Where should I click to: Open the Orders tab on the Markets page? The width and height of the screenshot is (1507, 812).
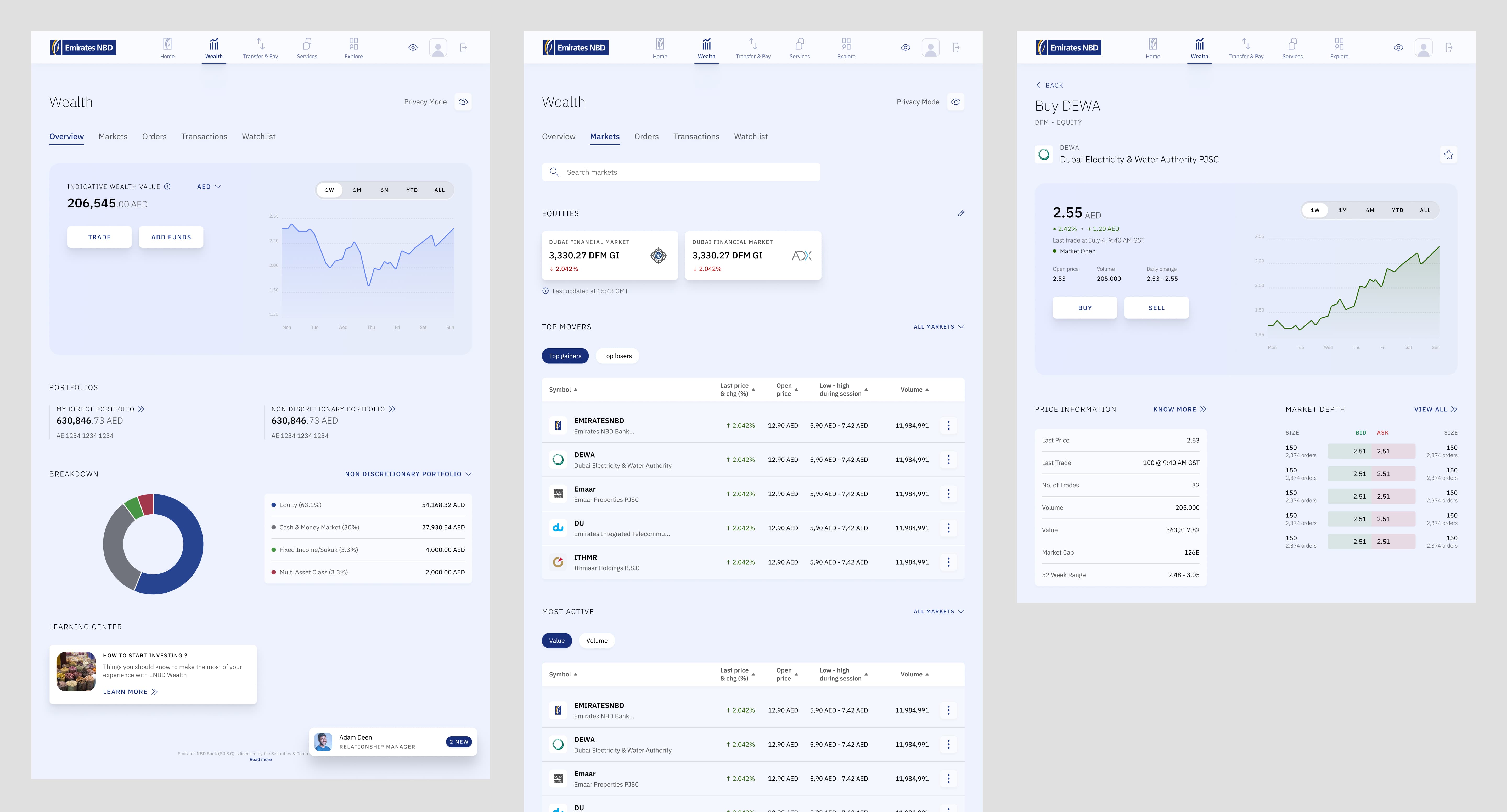click(x=646, y=136)
